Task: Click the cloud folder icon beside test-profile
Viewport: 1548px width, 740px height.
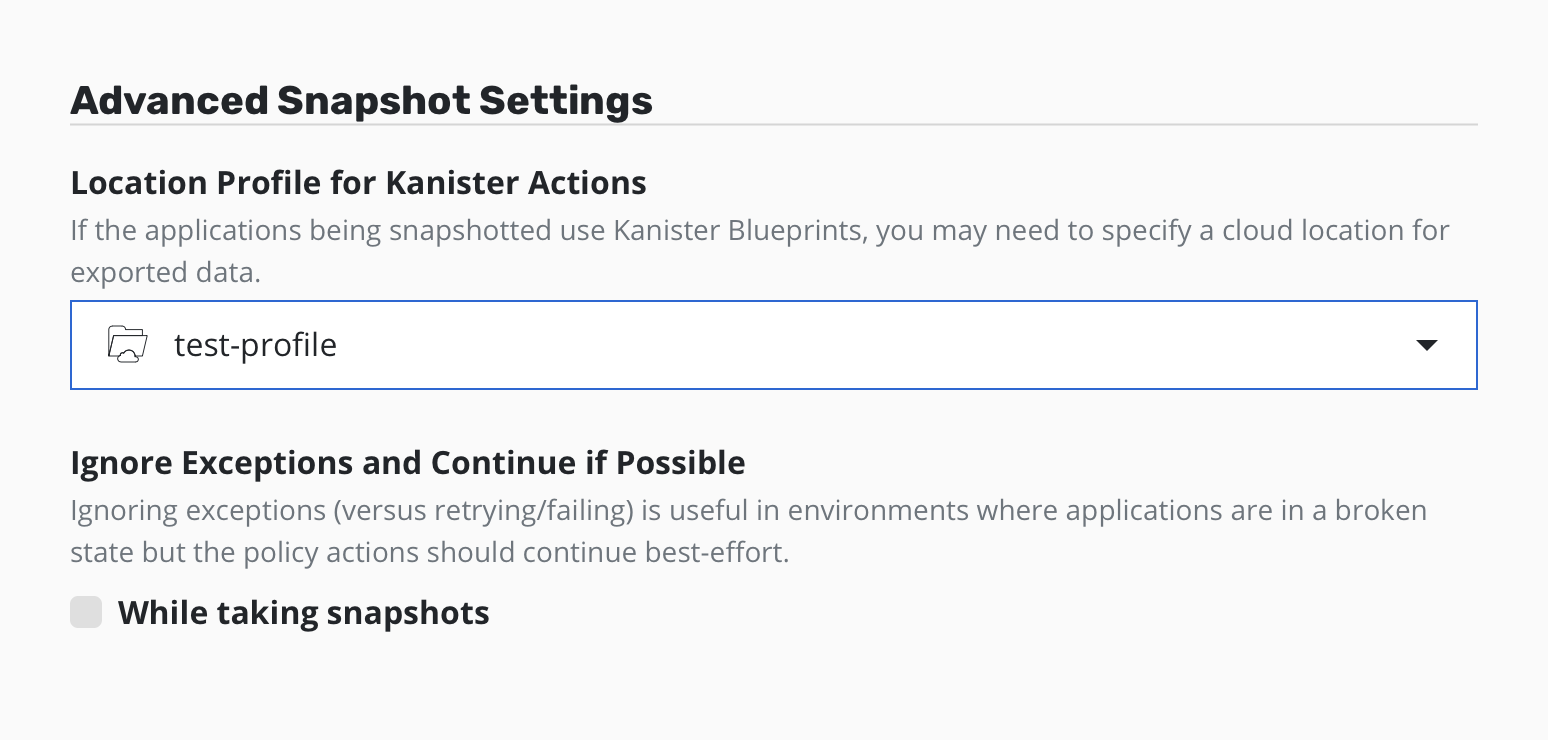Action: click(x=127, y=345)
